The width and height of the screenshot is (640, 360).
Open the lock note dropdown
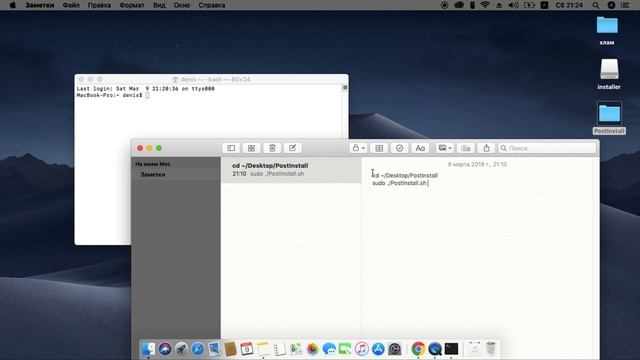point(358,148)
